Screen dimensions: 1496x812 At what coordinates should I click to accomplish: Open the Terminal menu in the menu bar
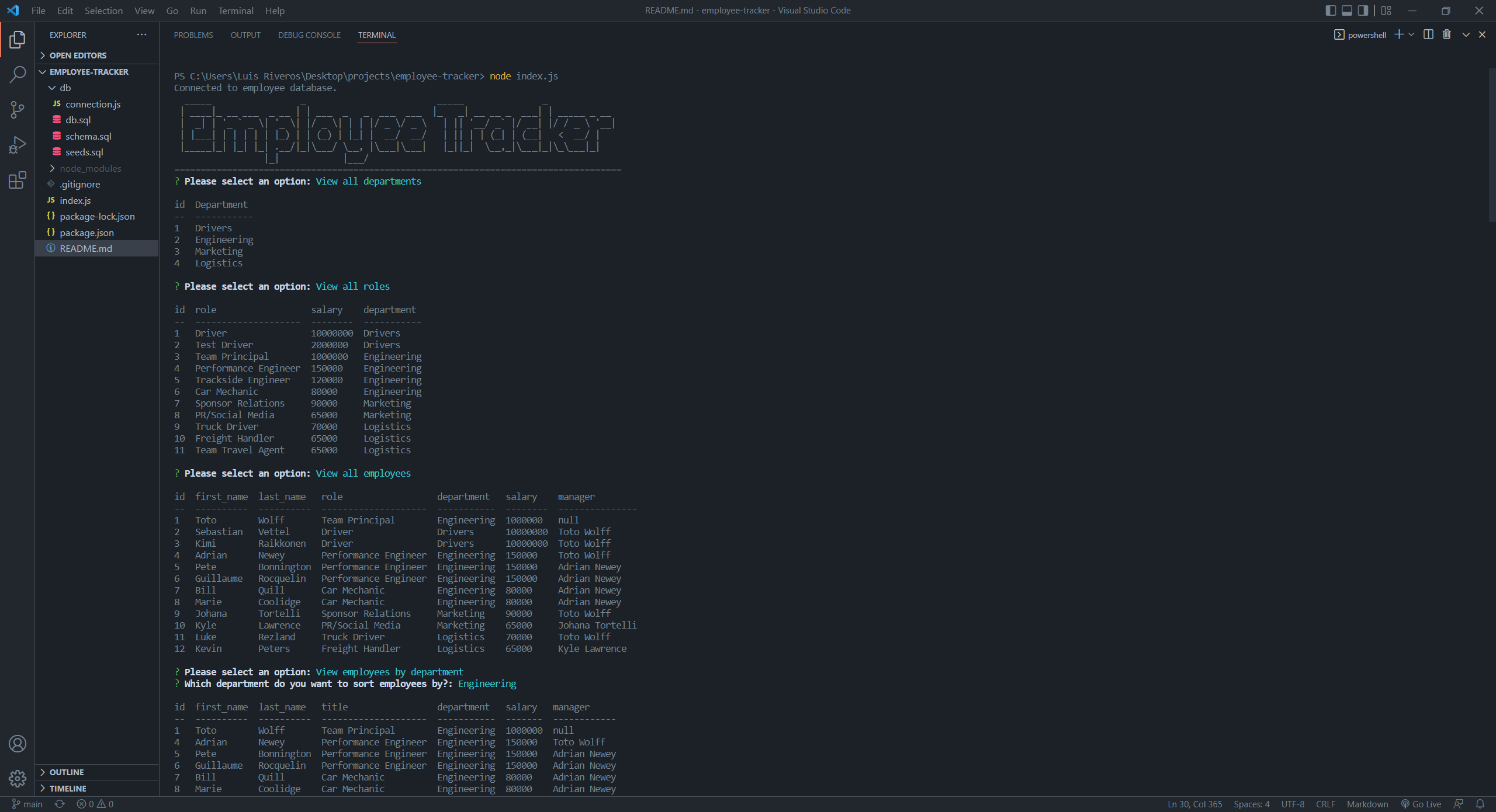[236, 11]
